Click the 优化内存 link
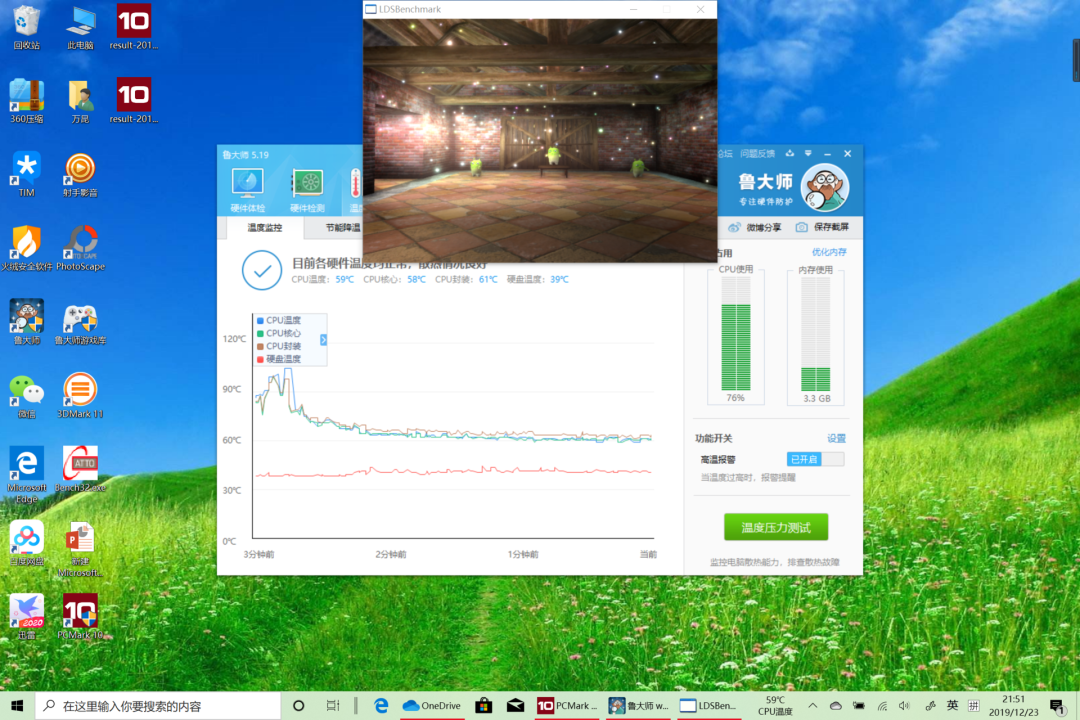This screenshot has width=1080, height=720. 829,252
